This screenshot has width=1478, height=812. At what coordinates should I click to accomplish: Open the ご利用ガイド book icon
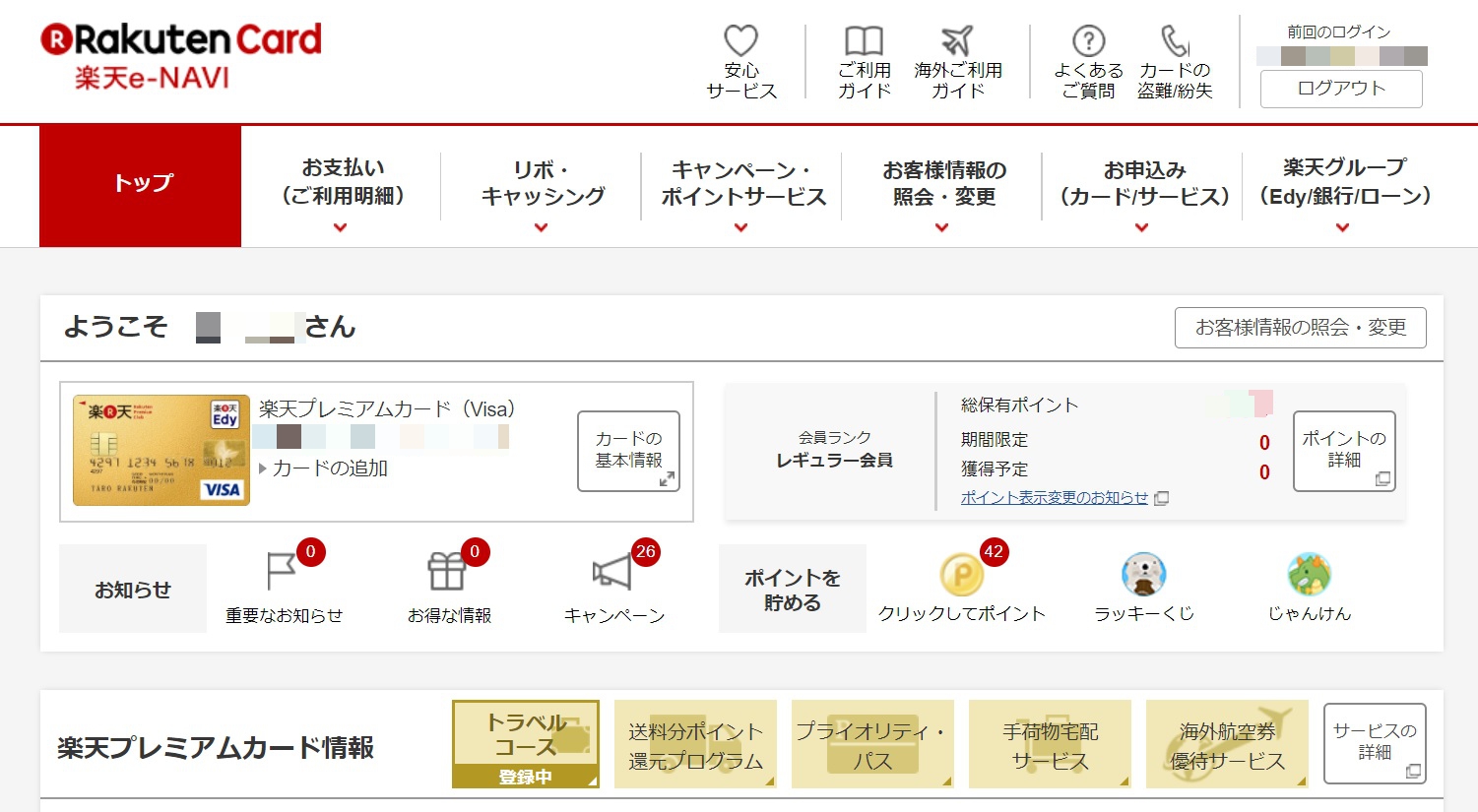(x=865, y=41)
